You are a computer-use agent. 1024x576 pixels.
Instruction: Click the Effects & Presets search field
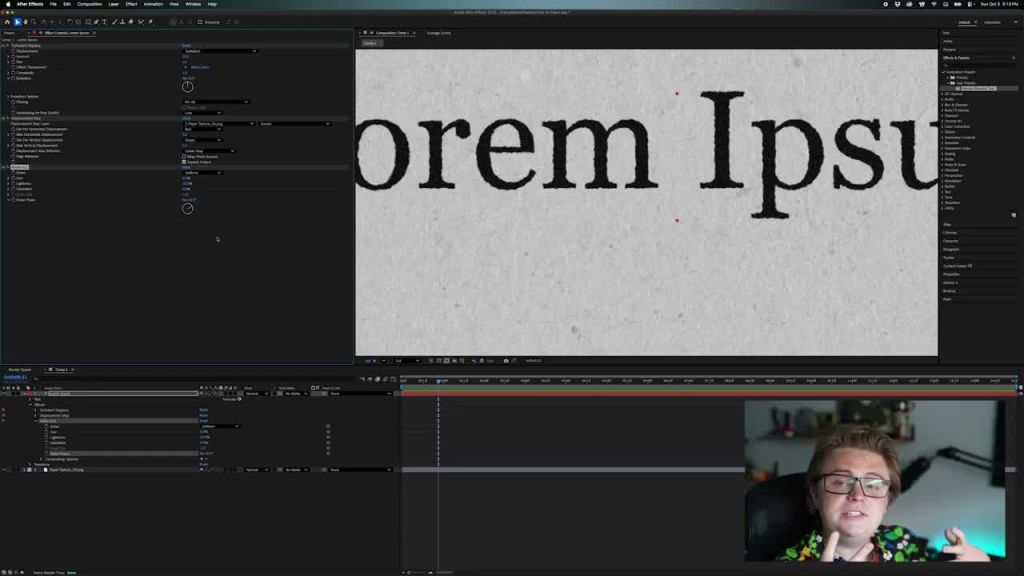(x=978, y=65)
